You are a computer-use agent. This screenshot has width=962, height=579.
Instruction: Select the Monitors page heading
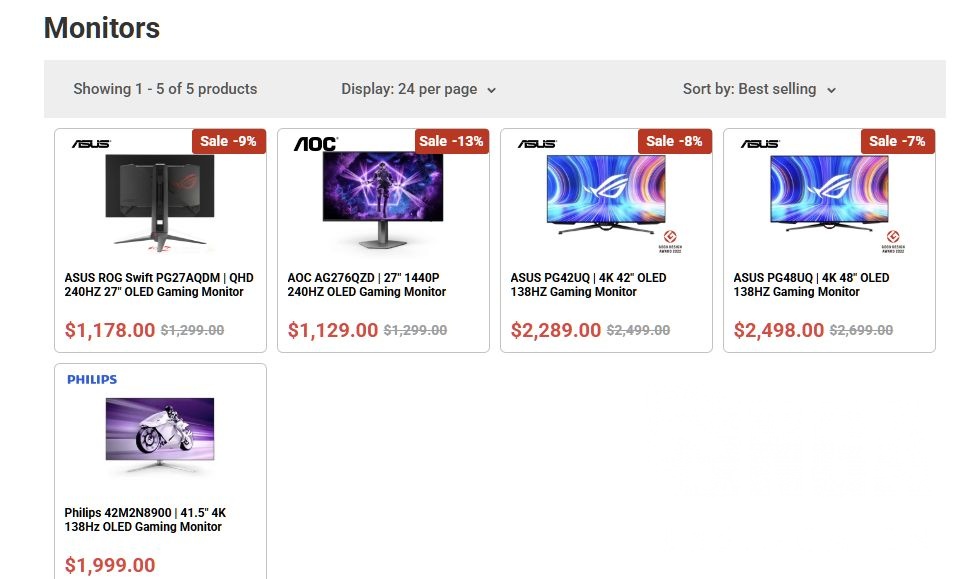101,28
